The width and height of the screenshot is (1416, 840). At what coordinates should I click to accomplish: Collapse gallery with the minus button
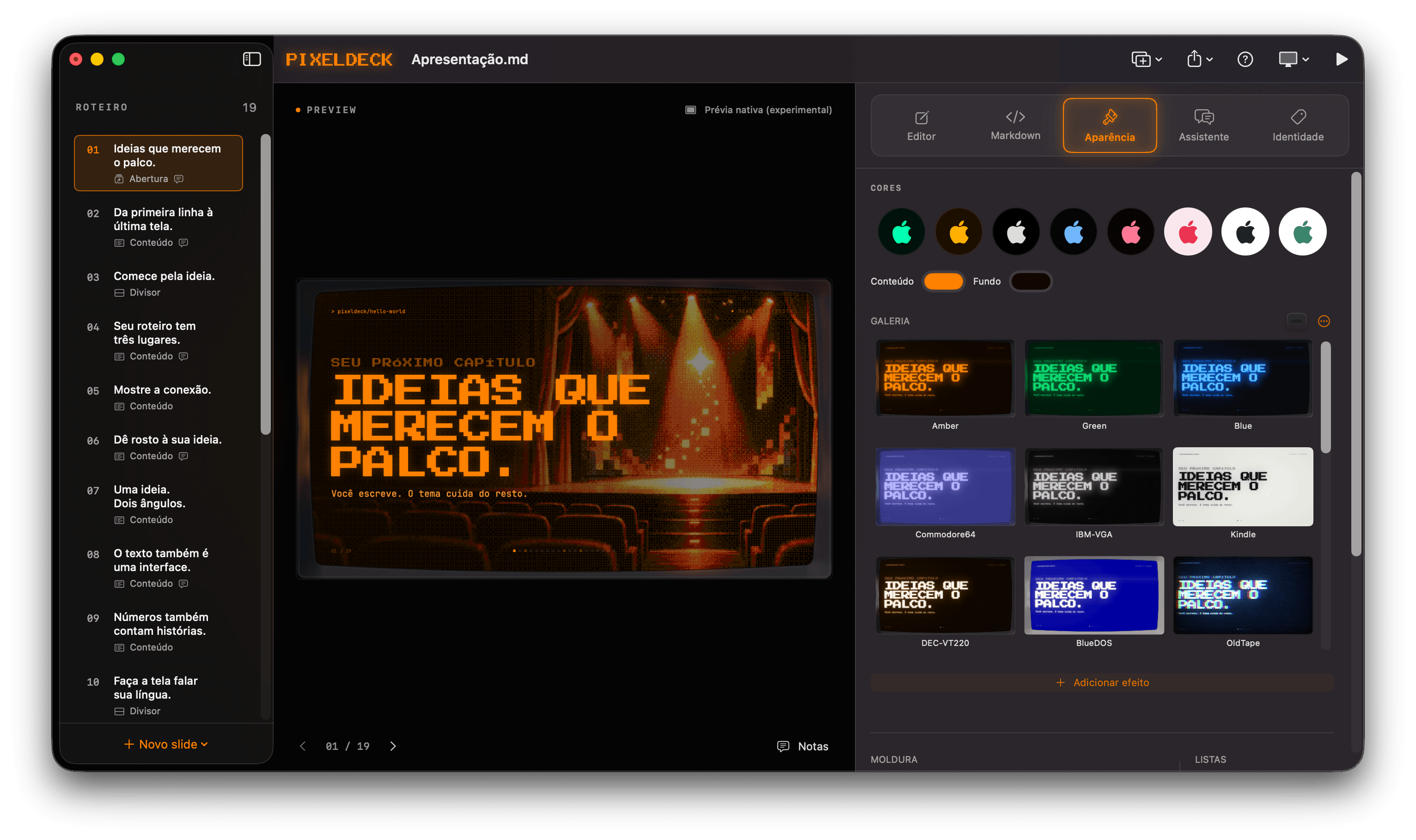tap(1296, 322)
